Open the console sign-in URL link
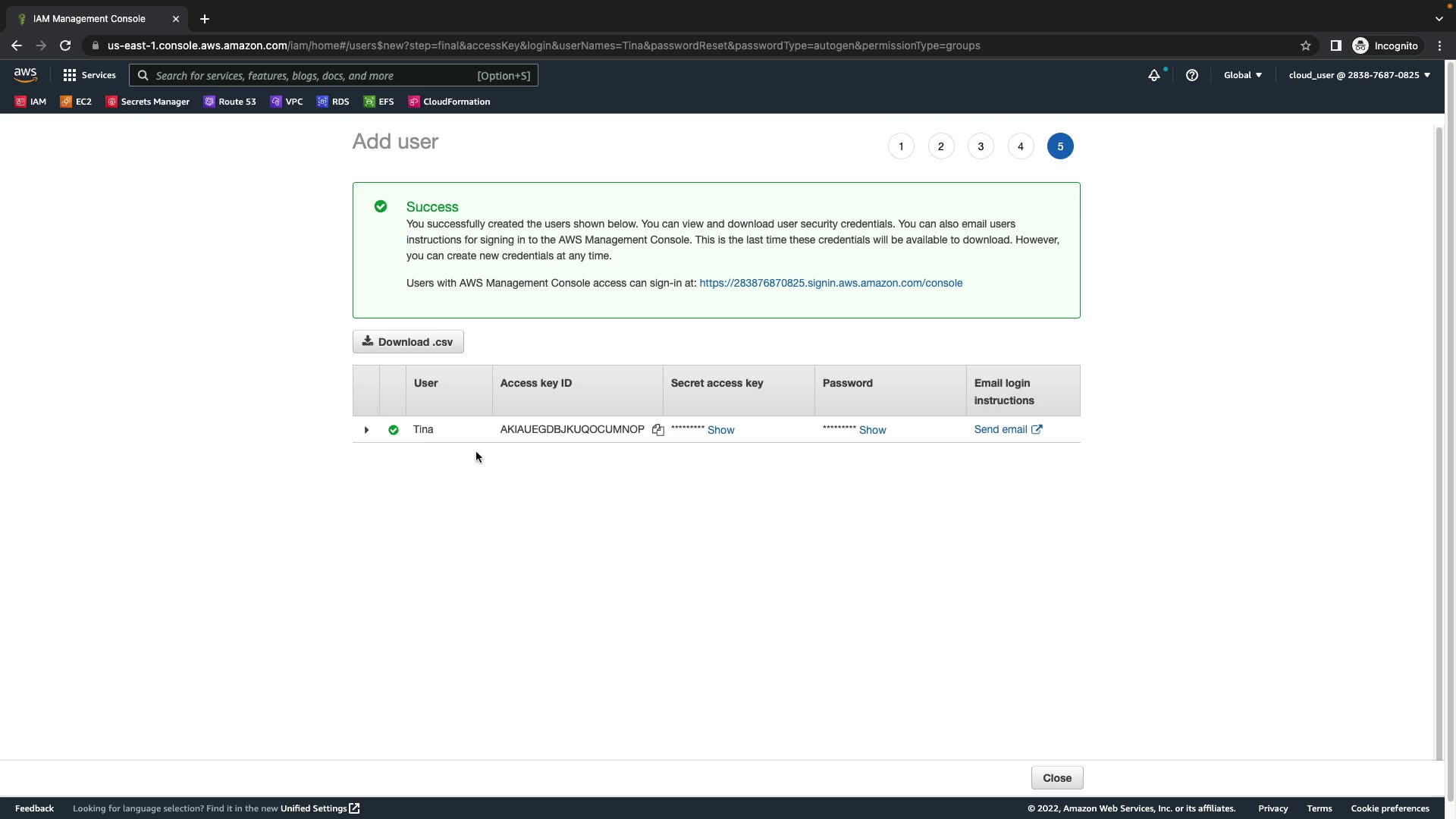 [x=830, y=283]
